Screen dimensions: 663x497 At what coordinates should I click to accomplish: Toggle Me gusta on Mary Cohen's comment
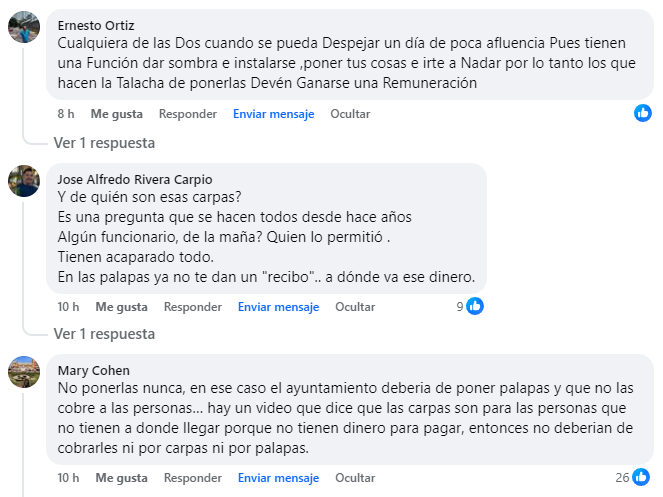click(x=121, y=478)
